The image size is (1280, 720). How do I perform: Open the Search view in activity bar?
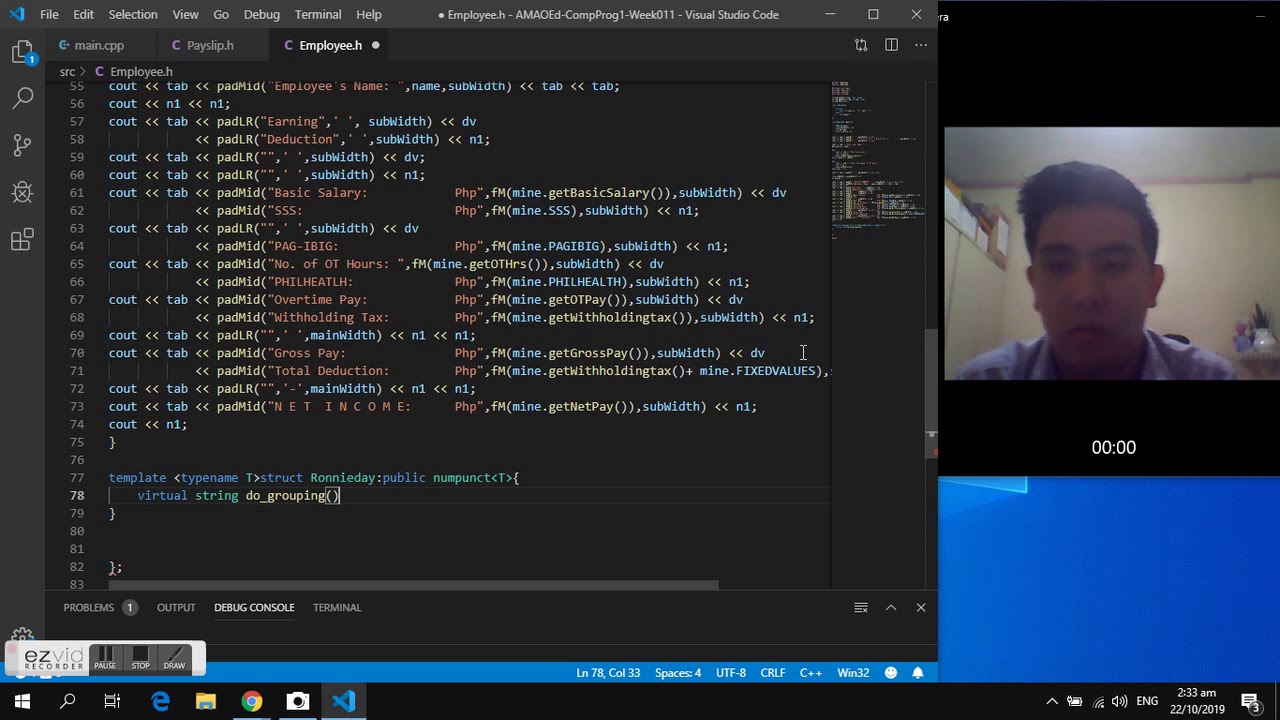(x=22, y=98)
